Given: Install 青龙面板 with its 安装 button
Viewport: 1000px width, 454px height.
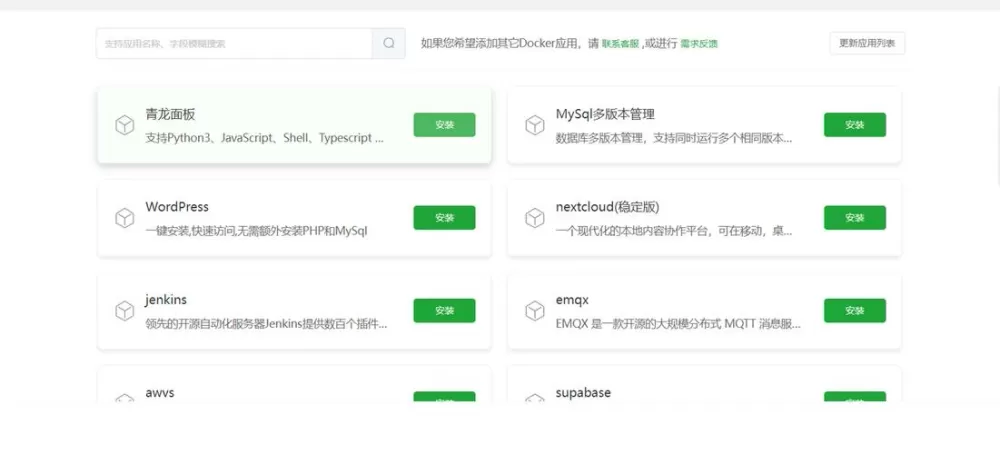Looking at the screenshot, I should [x=445, y=125].
